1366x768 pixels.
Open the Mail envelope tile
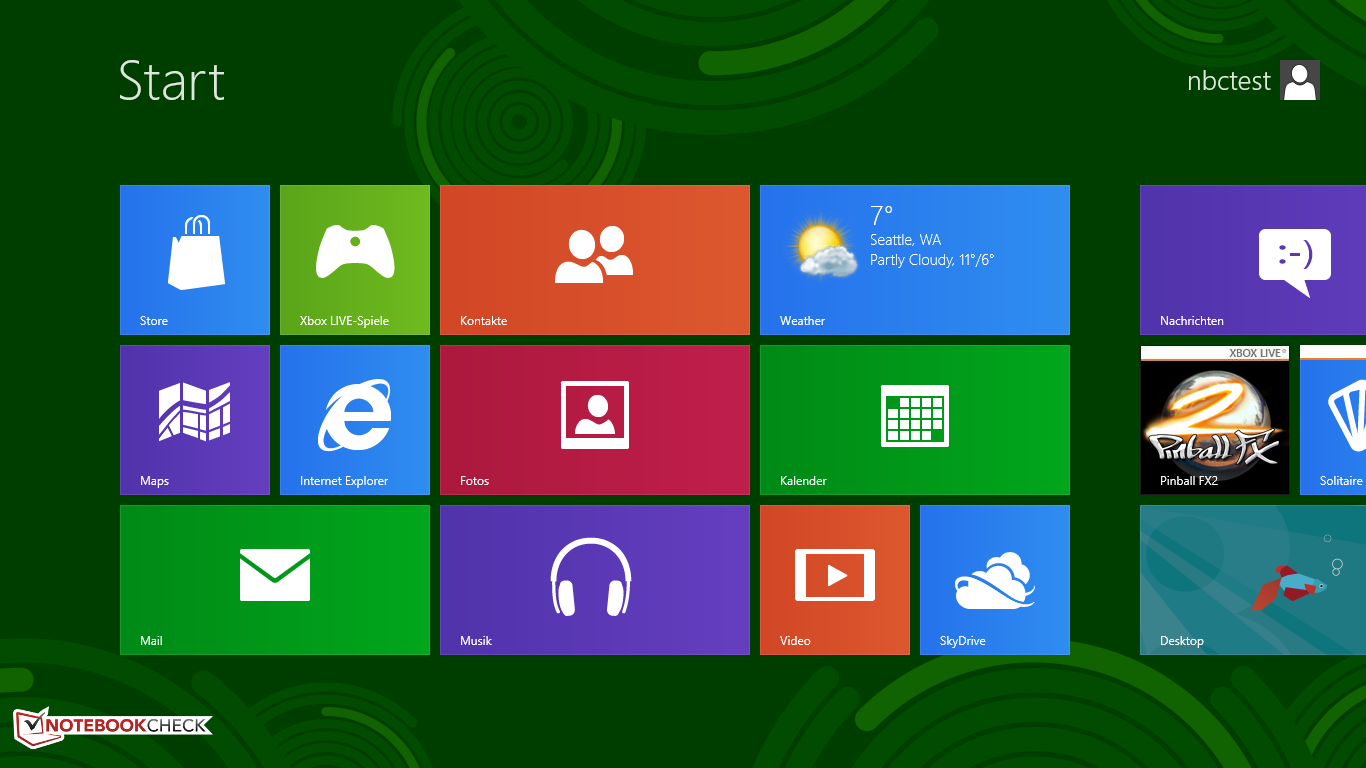tap(275, 580)
